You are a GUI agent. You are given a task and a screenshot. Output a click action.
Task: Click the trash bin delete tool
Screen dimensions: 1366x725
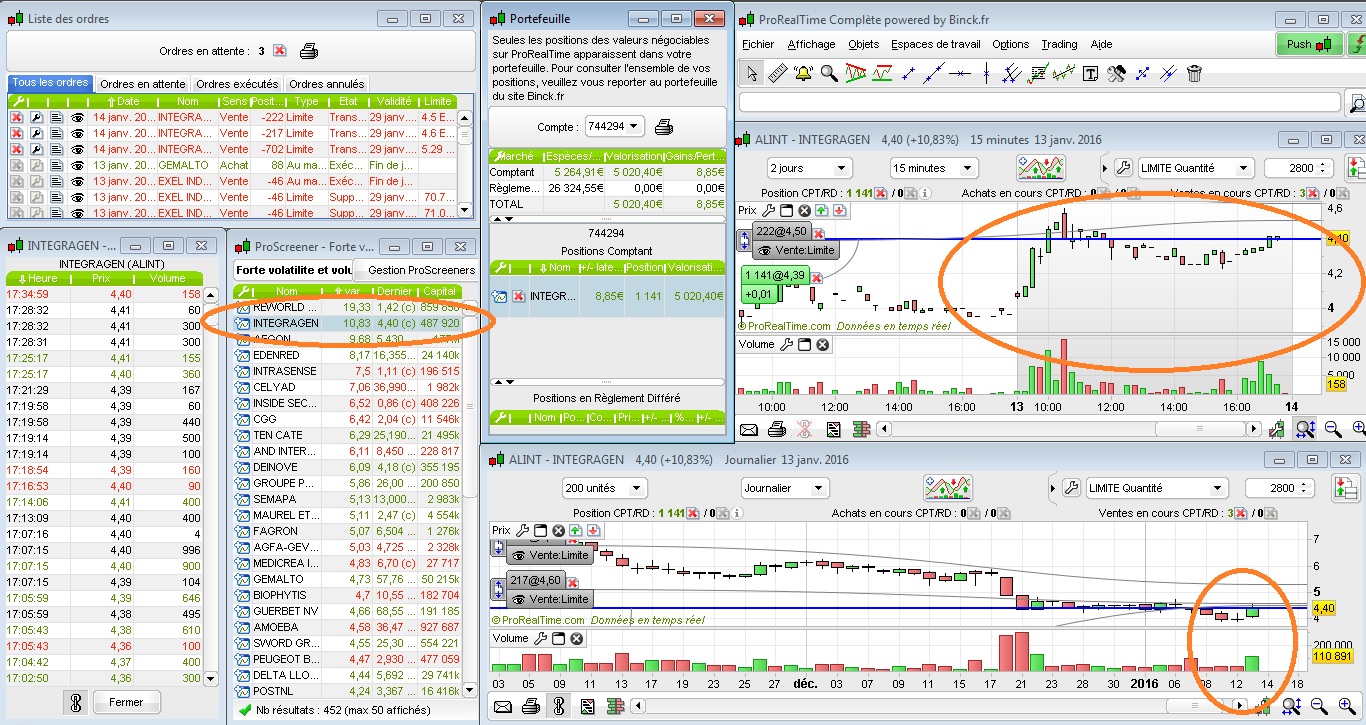pos(1193,73)
